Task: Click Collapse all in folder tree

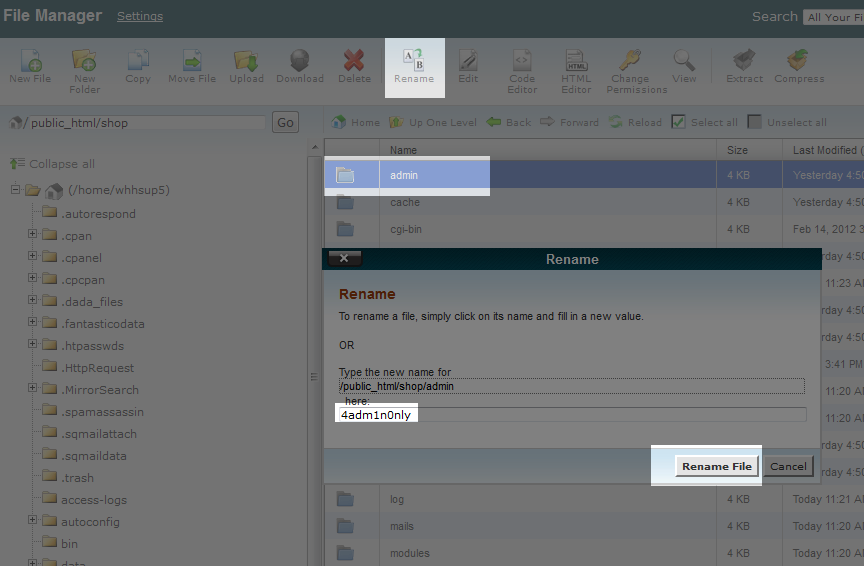Action: (61, 164)
